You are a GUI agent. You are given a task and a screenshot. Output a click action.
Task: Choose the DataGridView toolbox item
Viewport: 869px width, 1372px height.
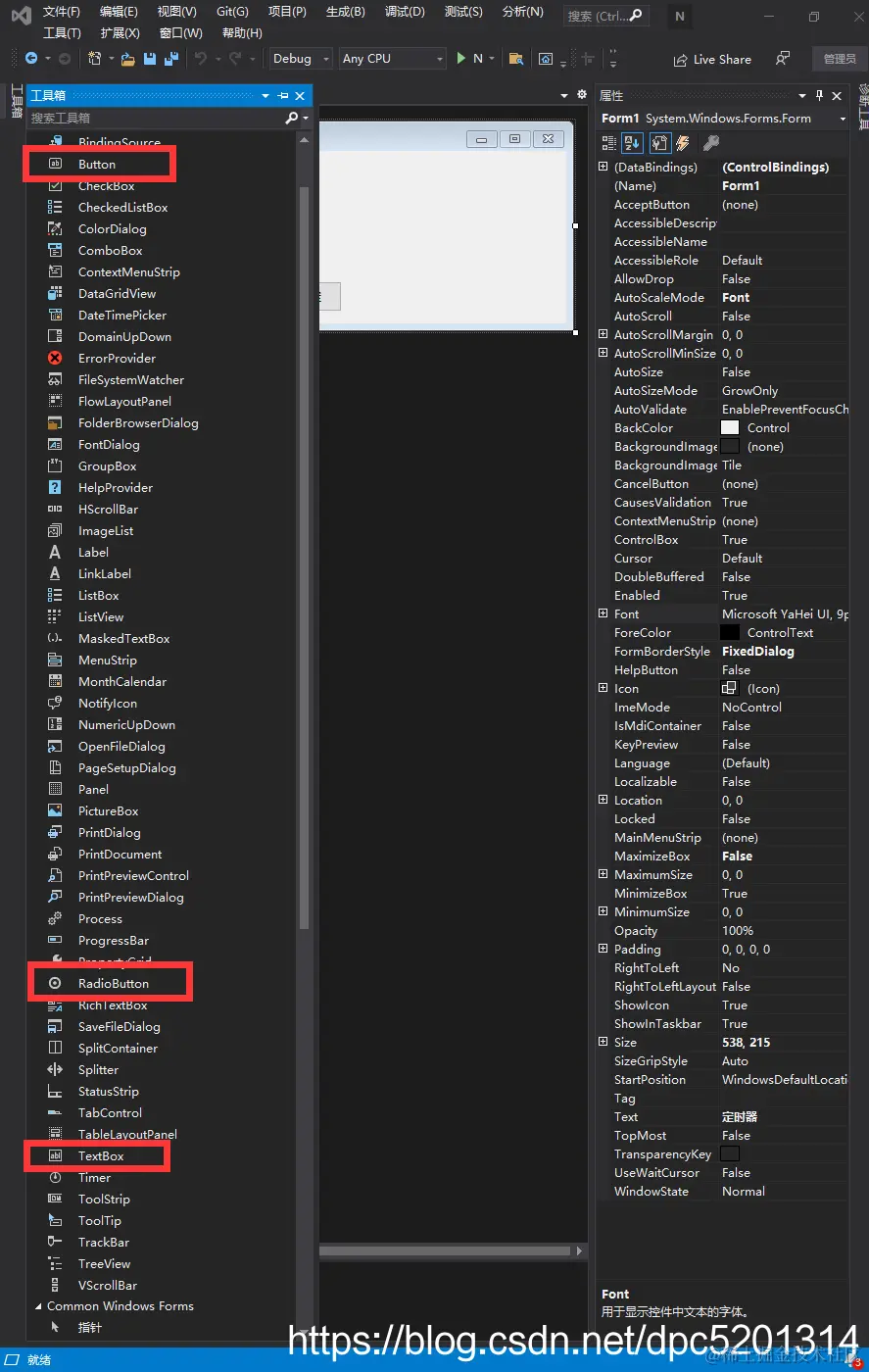click(117, 294)
